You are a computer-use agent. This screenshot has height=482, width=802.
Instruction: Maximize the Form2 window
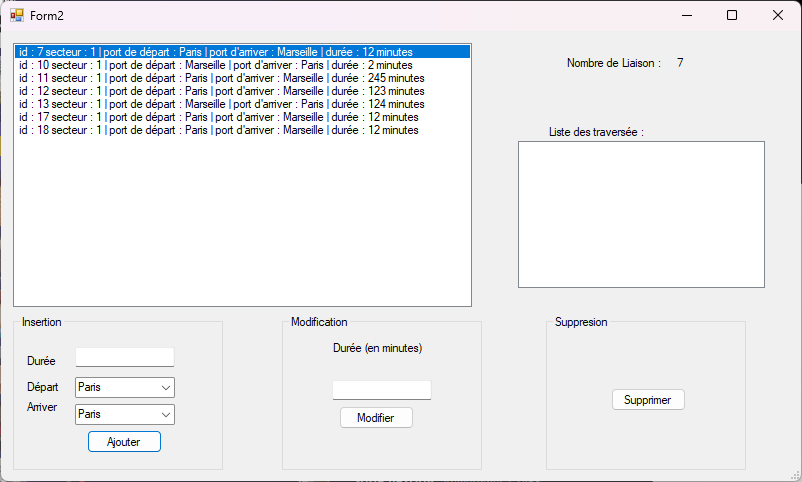pos(732,15)
